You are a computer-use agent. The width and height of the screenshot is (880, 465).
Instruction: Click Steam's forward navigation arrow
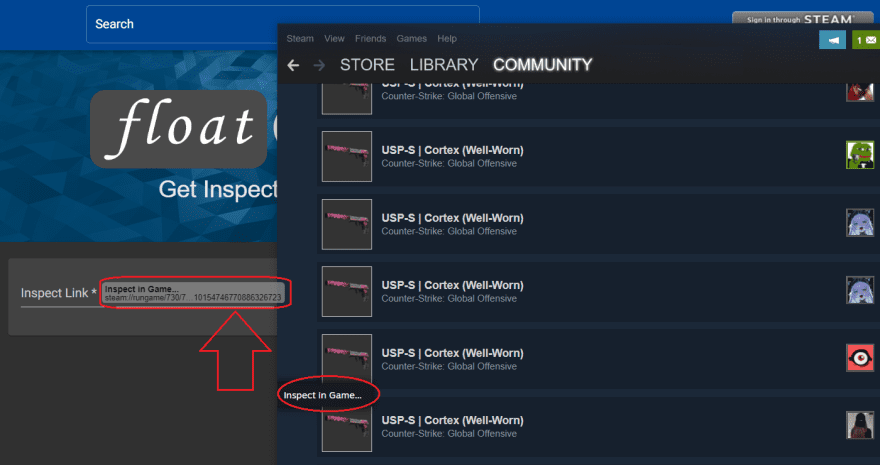tap(319, 66)
